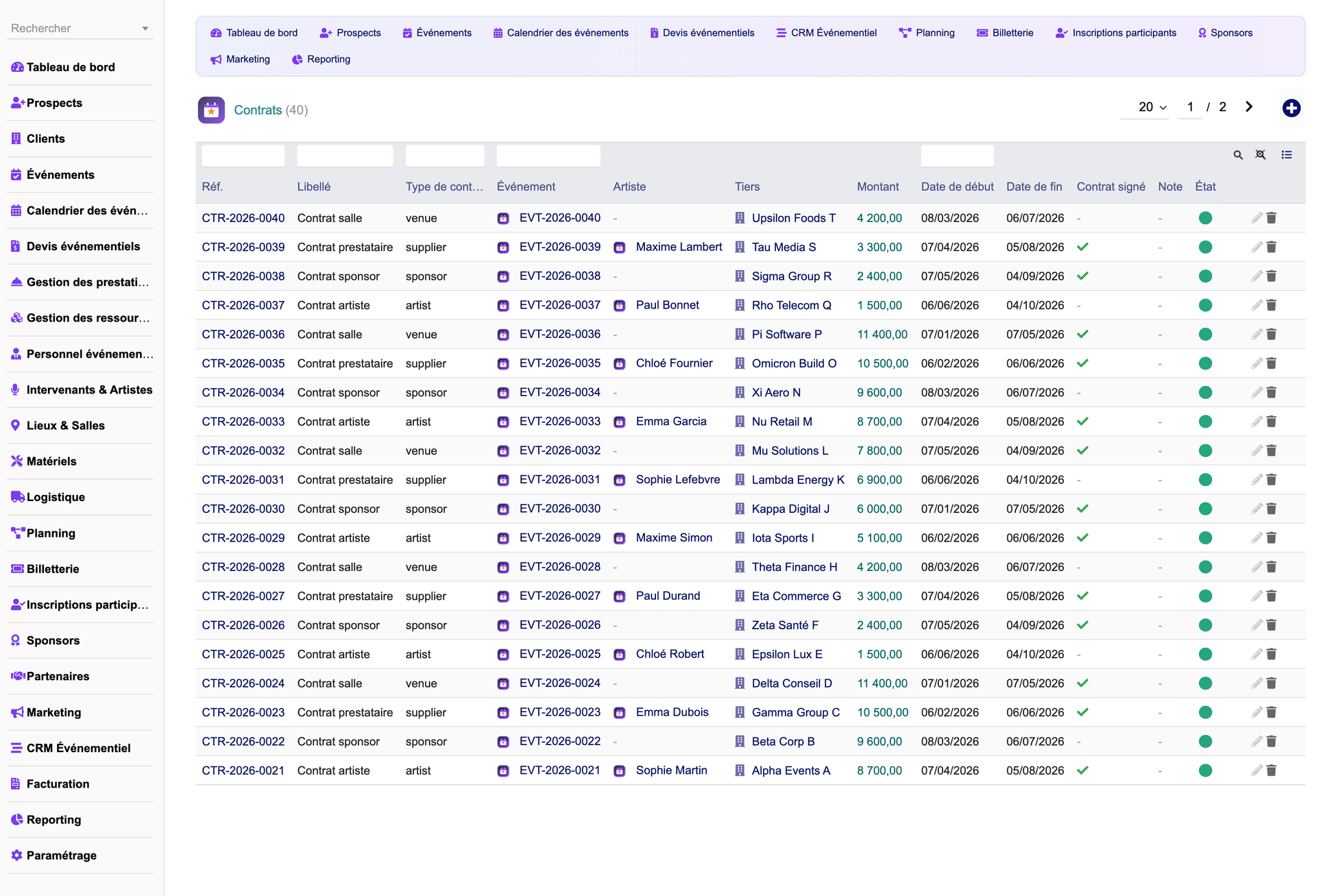Edit contract CTR-2026-0033 with pencil icon
1334x896 pixels.
1257,422
